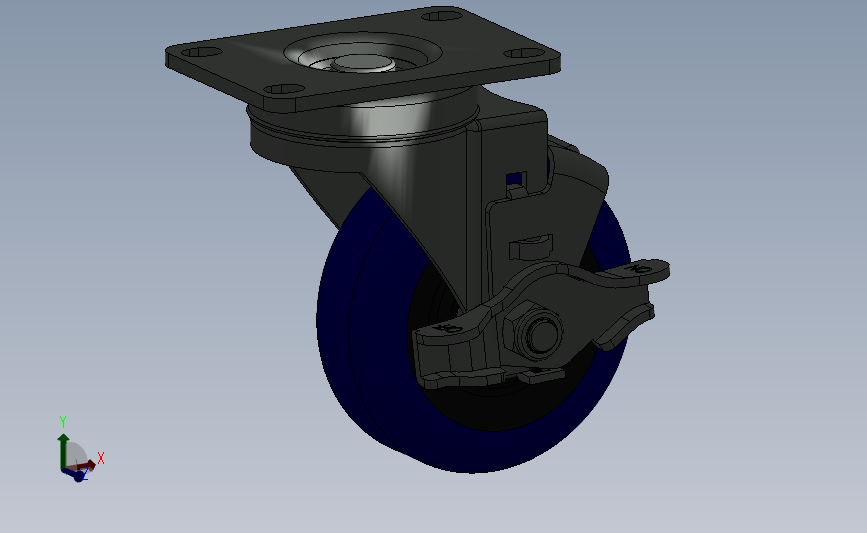Image resolution: width=867 pixels, height=533 pixels.
Task: Click the blue Z axis arrow of the triad
Action: 75,474
